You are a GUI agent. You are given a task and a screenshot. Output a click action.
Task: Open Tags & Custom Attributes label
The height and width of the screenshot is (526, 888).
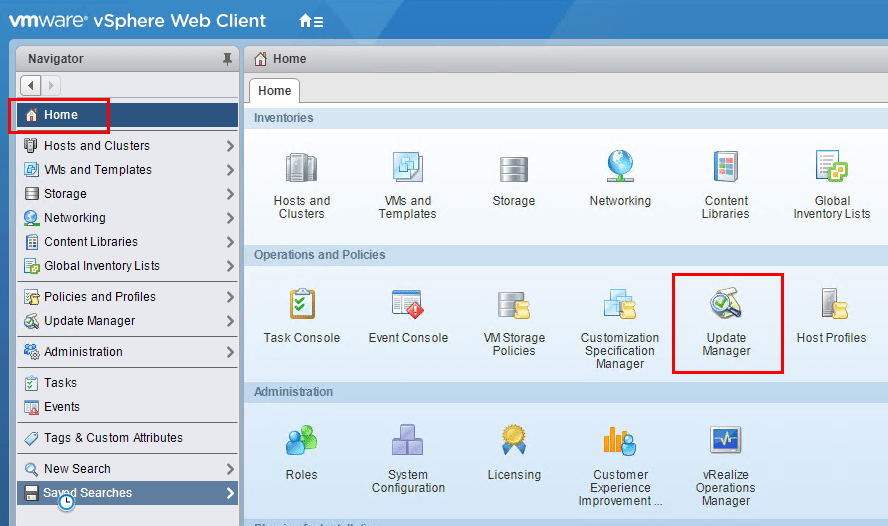coord(113,438)
